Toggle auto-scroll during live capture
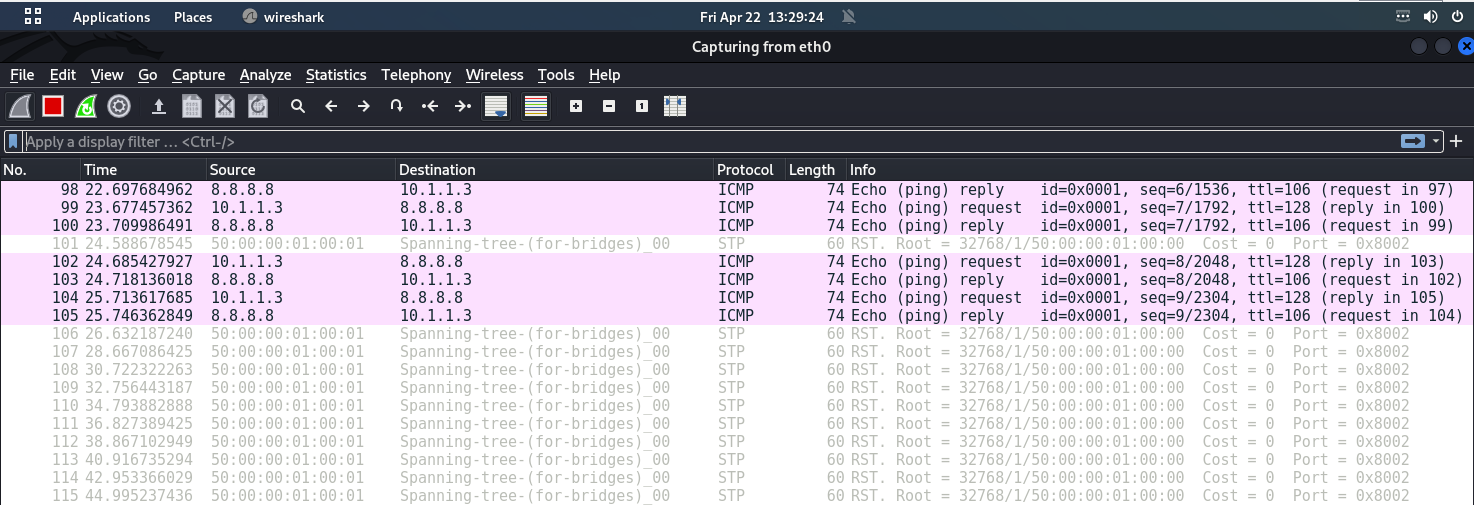The width and height of the screenshot is (1474, 505). (x=495, y=106)
